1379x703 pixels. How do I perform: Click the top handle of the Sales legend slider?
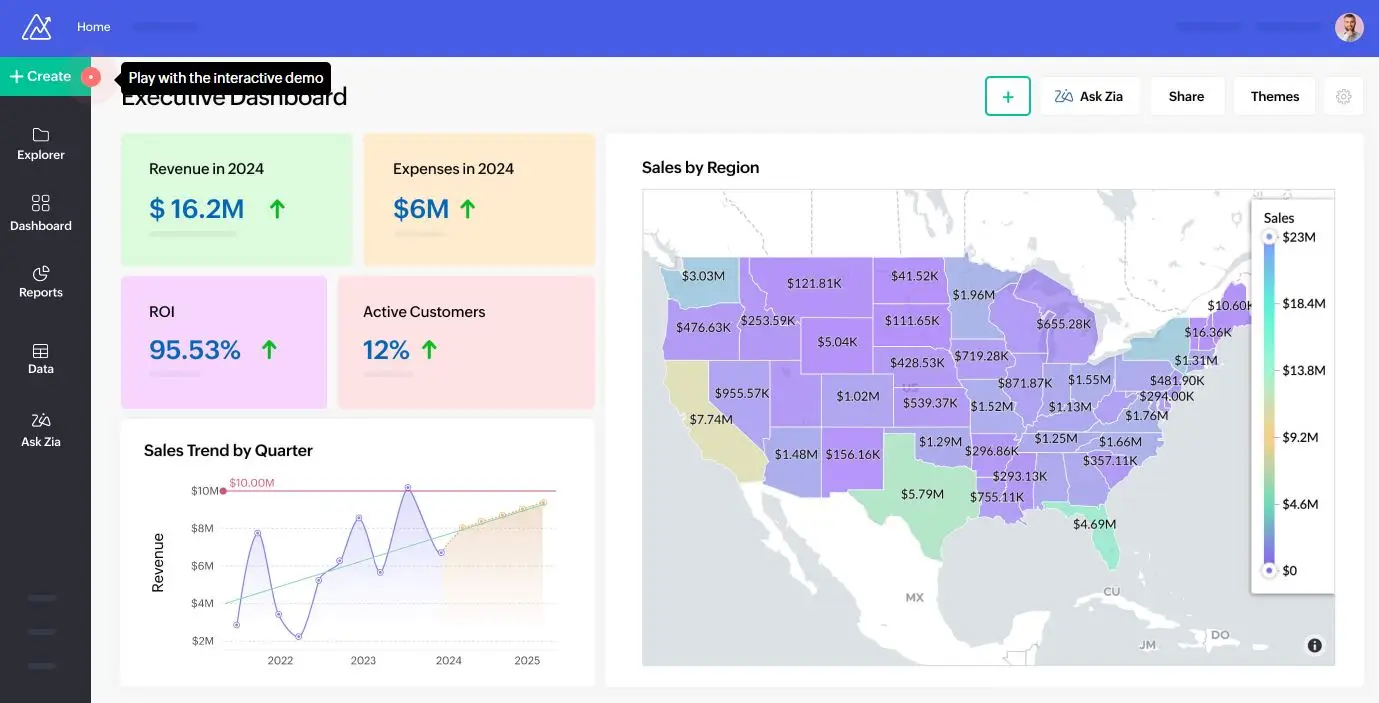point(1269,237)
